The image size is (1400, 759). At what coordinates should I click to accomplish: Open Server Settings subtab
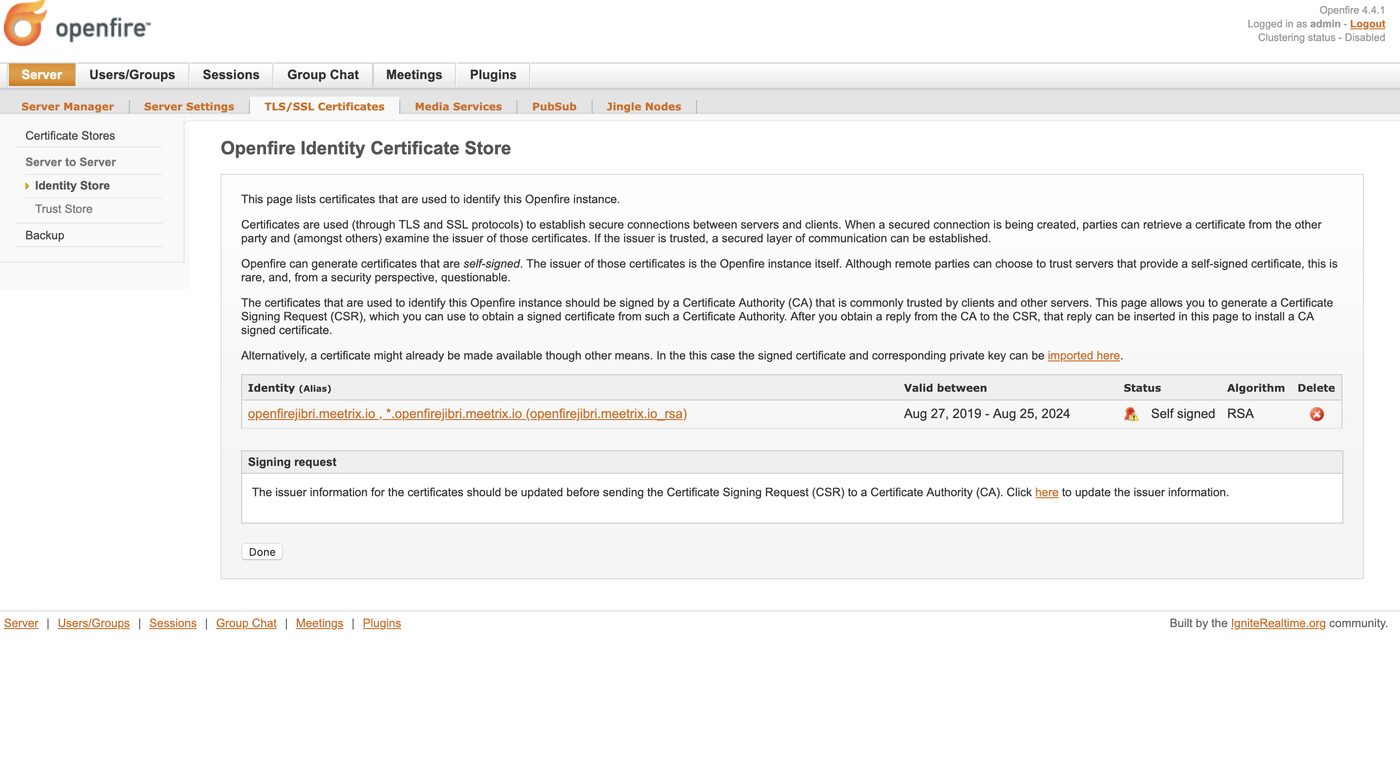[189, 106]
